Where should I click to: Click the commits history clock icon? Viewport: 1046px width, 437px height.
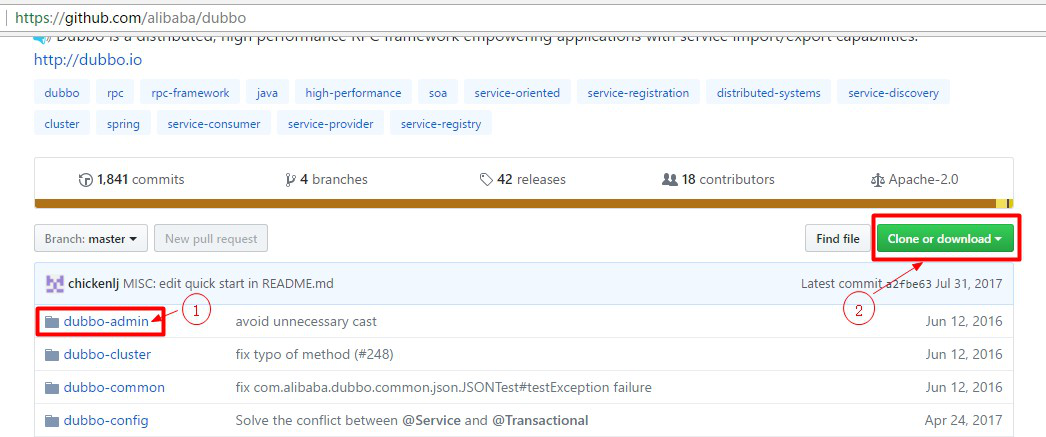pos(86,180)
